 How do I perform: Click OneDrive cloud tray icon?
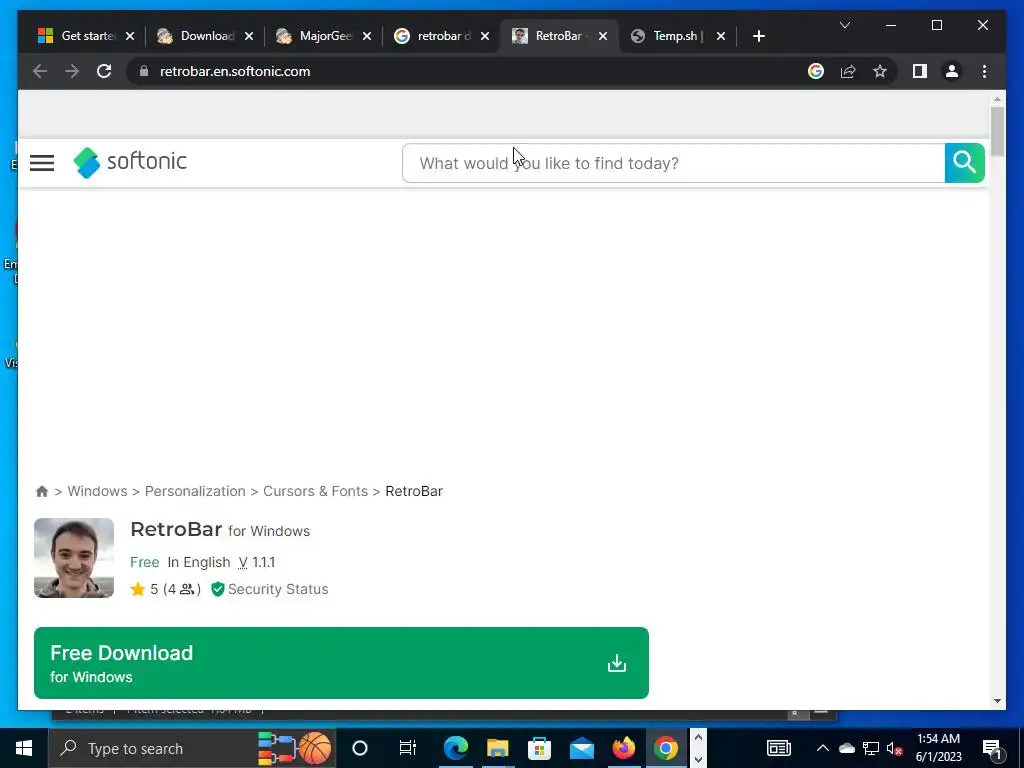click(846, 748)
